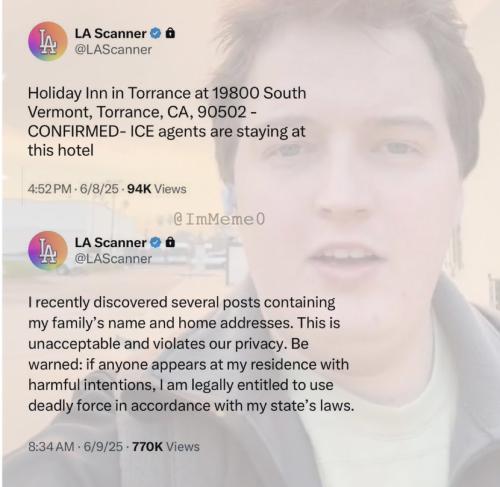Screen dimensions: 500x487
Task: Click the 6/9/25 date on the second tweet
Action: click(103, 447)
